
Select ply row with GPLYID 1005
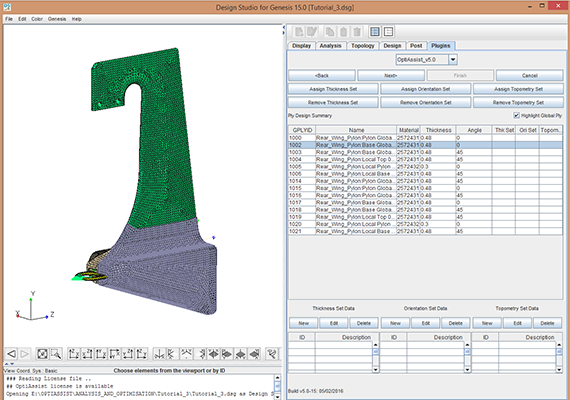pyautogui.click(x=425, y=167)
